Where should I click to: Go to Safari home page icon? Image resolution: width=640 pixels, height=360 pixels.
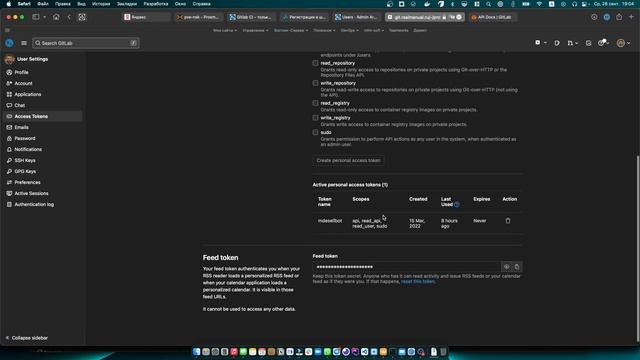(56, 17)
